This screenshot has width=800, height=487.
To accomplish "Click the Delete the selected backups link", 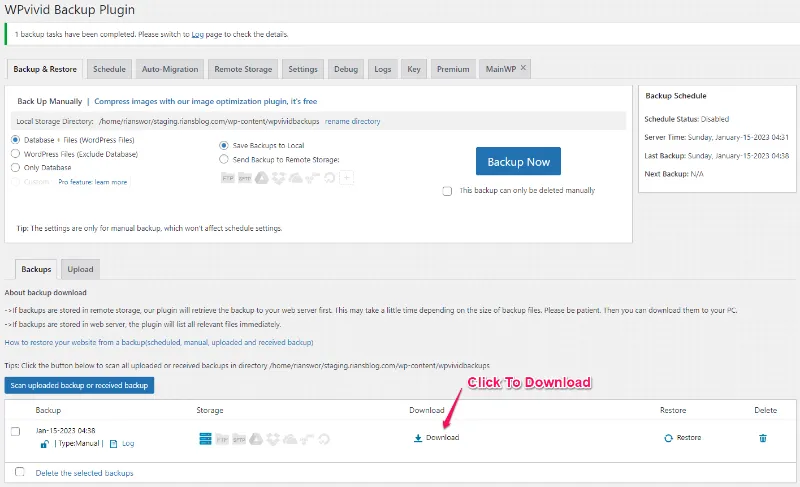I will point(84,473).
